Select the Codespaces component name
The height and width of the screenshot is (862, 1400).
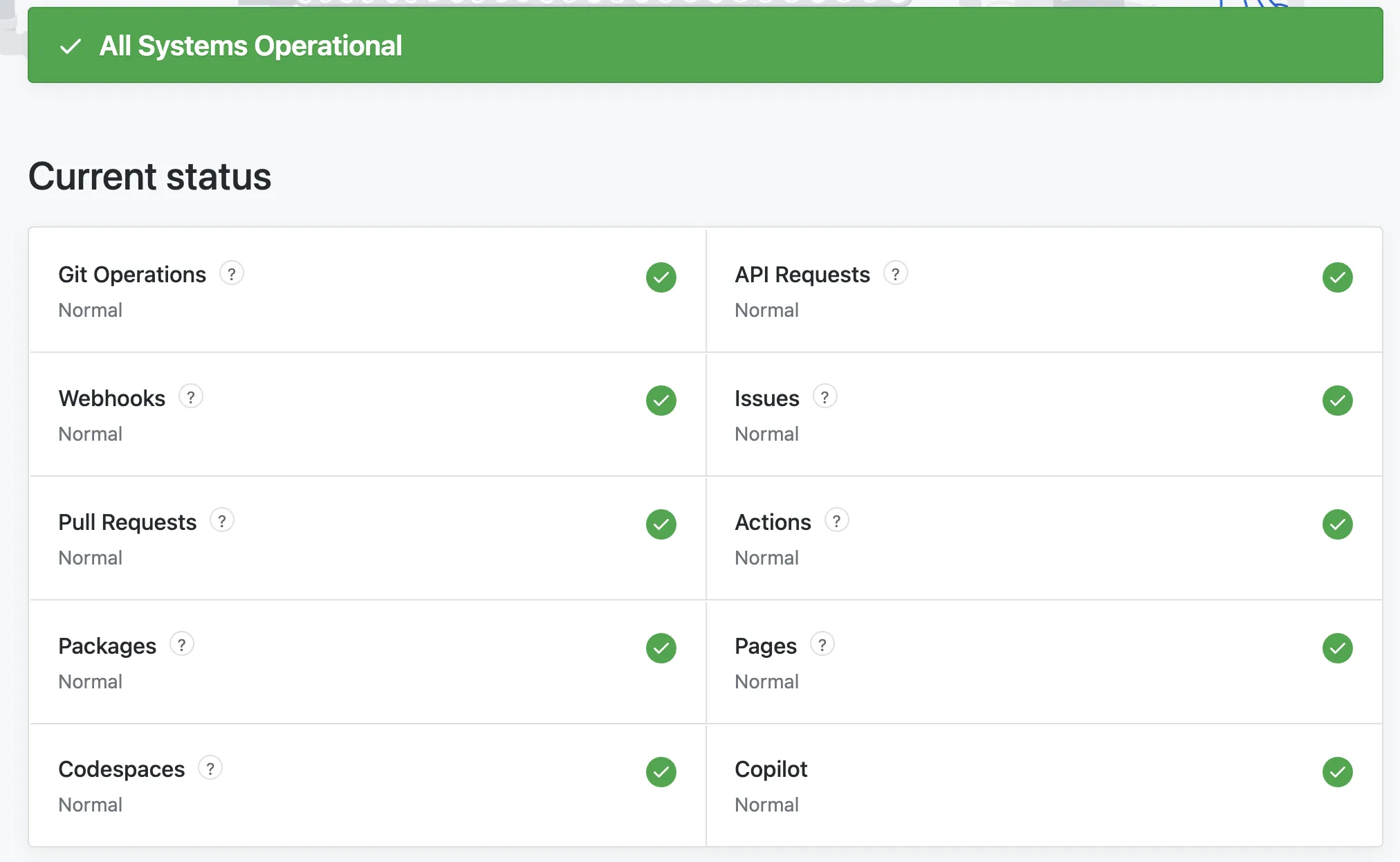click(x=122, y=769)
